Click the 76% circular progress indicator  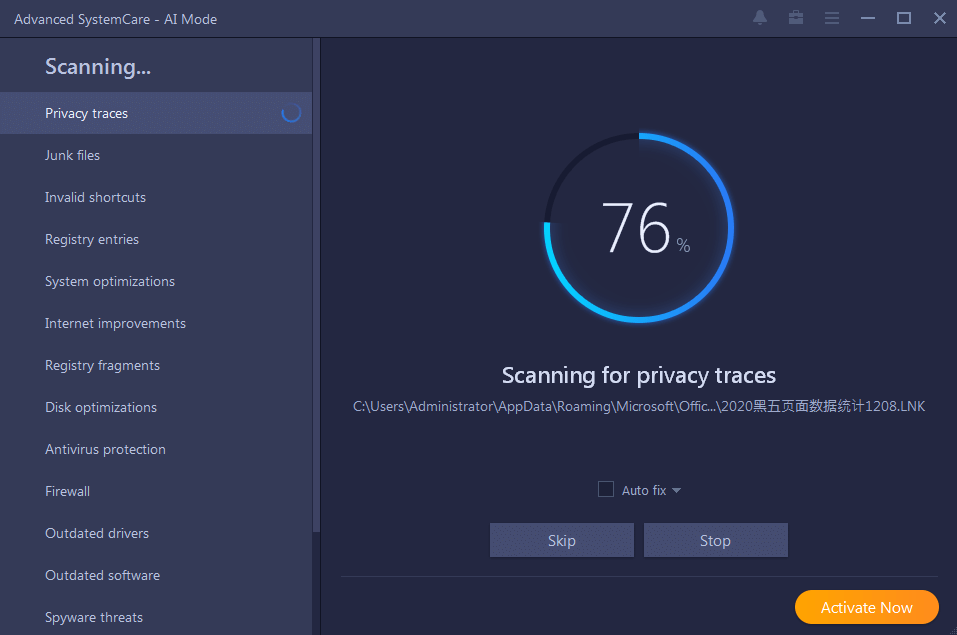[639, 228]
